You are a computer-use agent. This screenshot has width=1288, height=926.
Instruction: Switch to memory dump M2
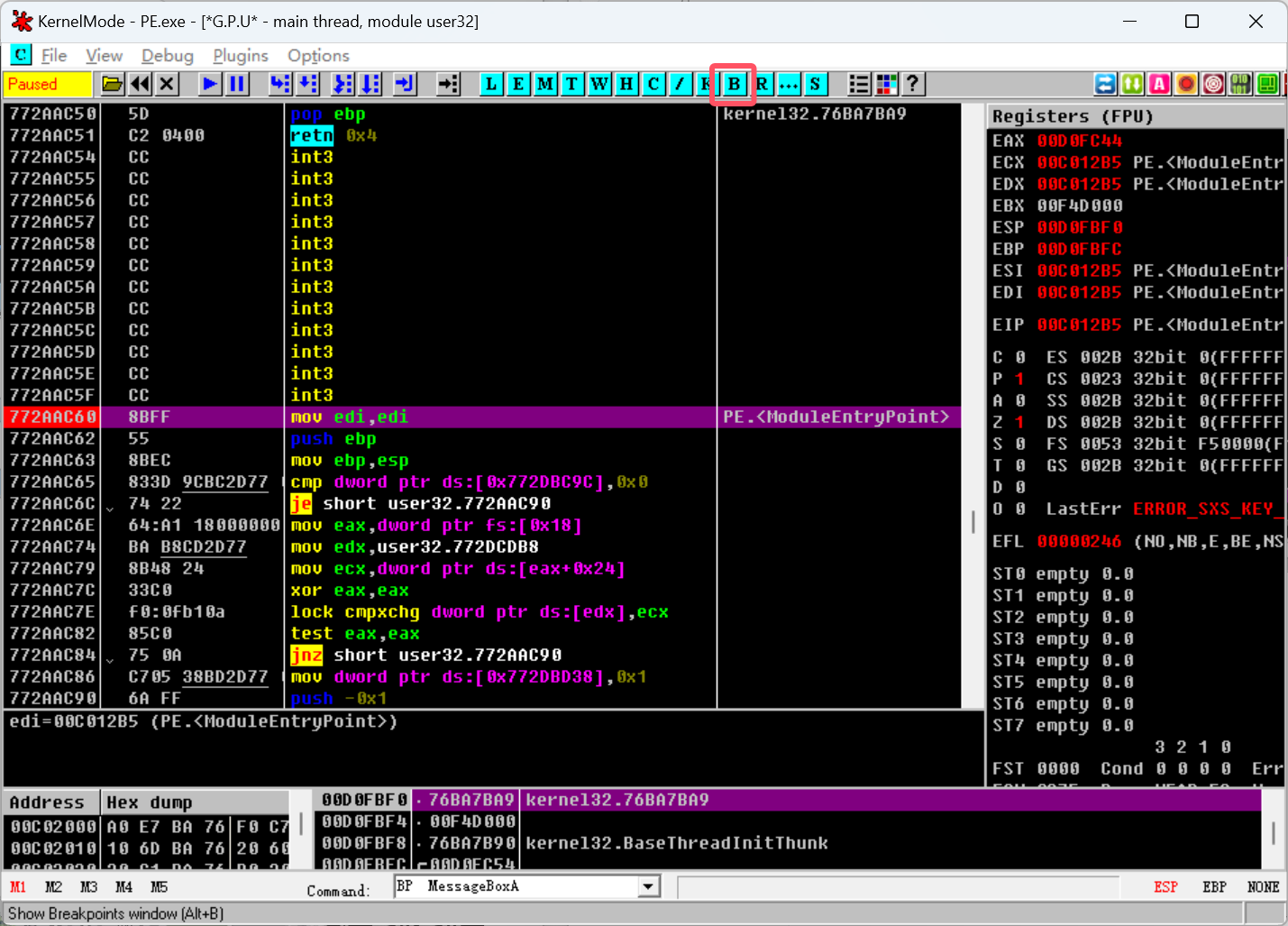[53, 887]
